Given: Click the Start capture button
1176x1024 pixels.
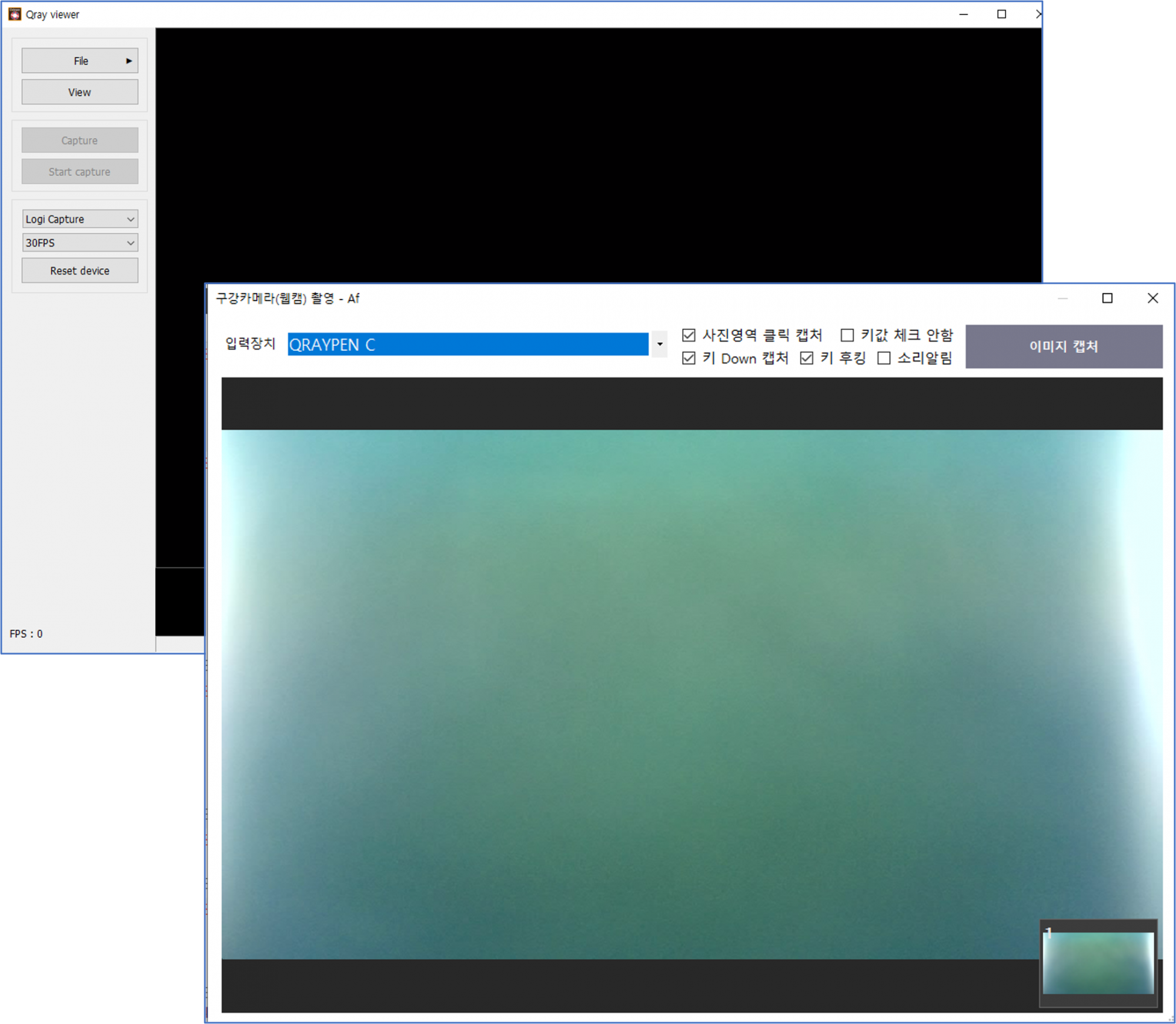Looking at the screenshot, I should (80, 172).
